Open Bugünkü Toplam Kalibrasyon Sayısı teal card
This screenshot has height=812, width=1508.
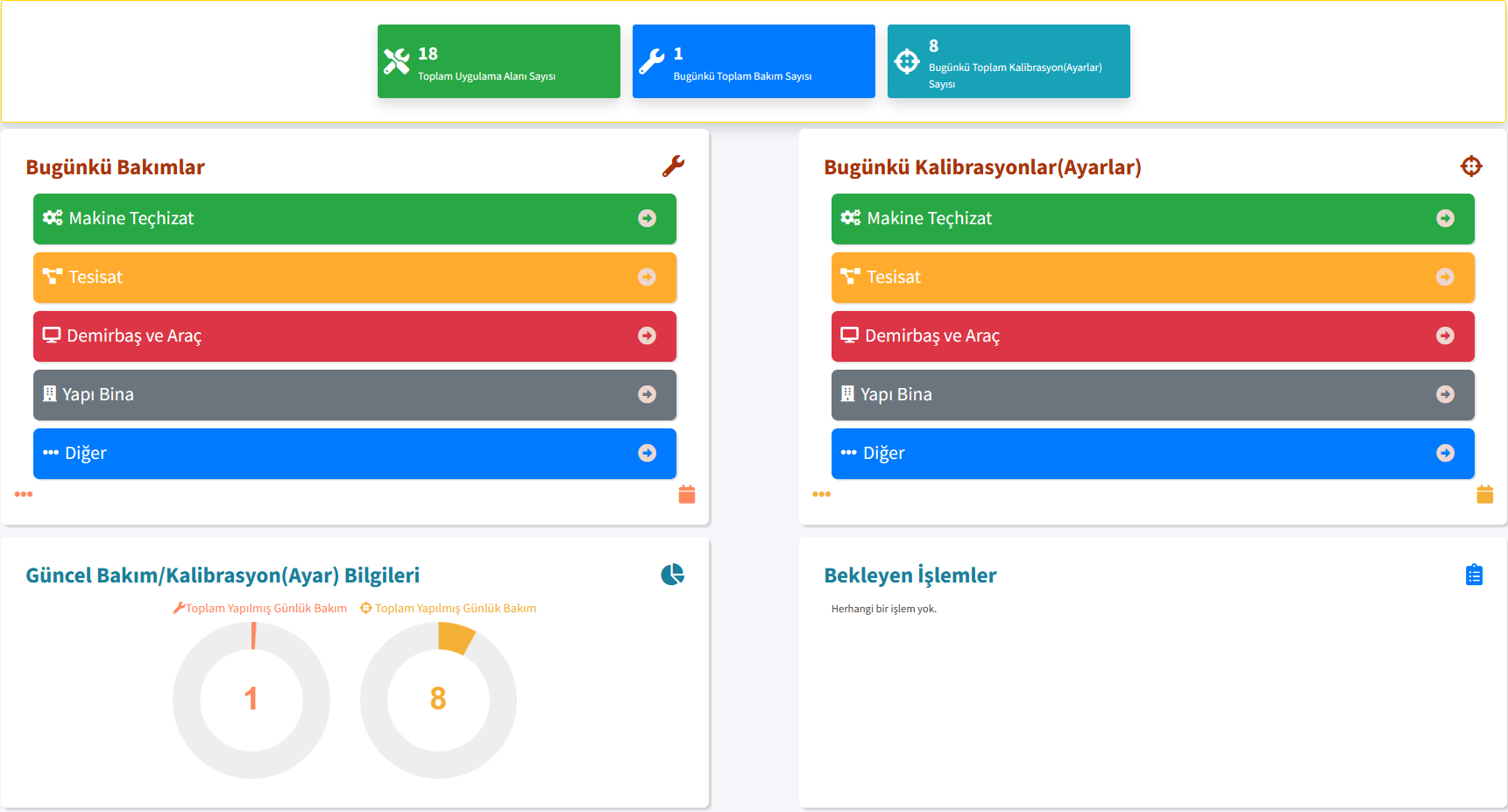tap(1009, 61)
